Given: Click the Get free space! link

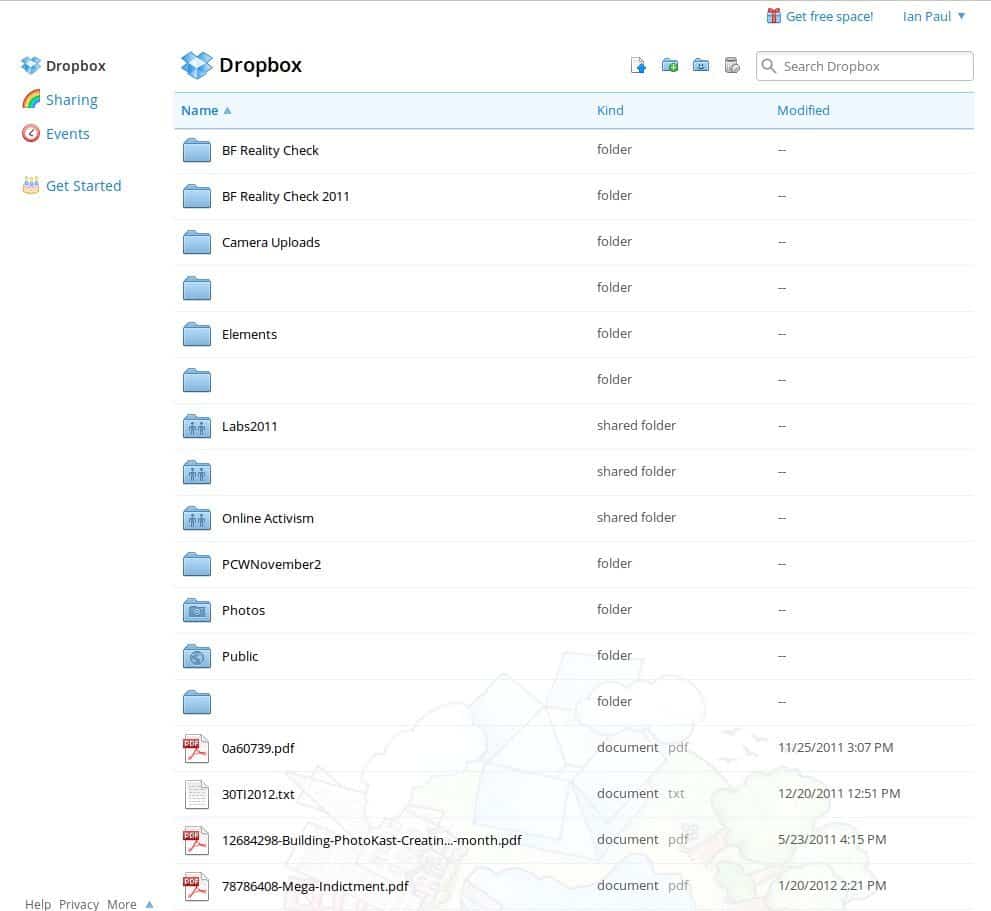Looking at the screenshot, I should [x=829, y=16].
